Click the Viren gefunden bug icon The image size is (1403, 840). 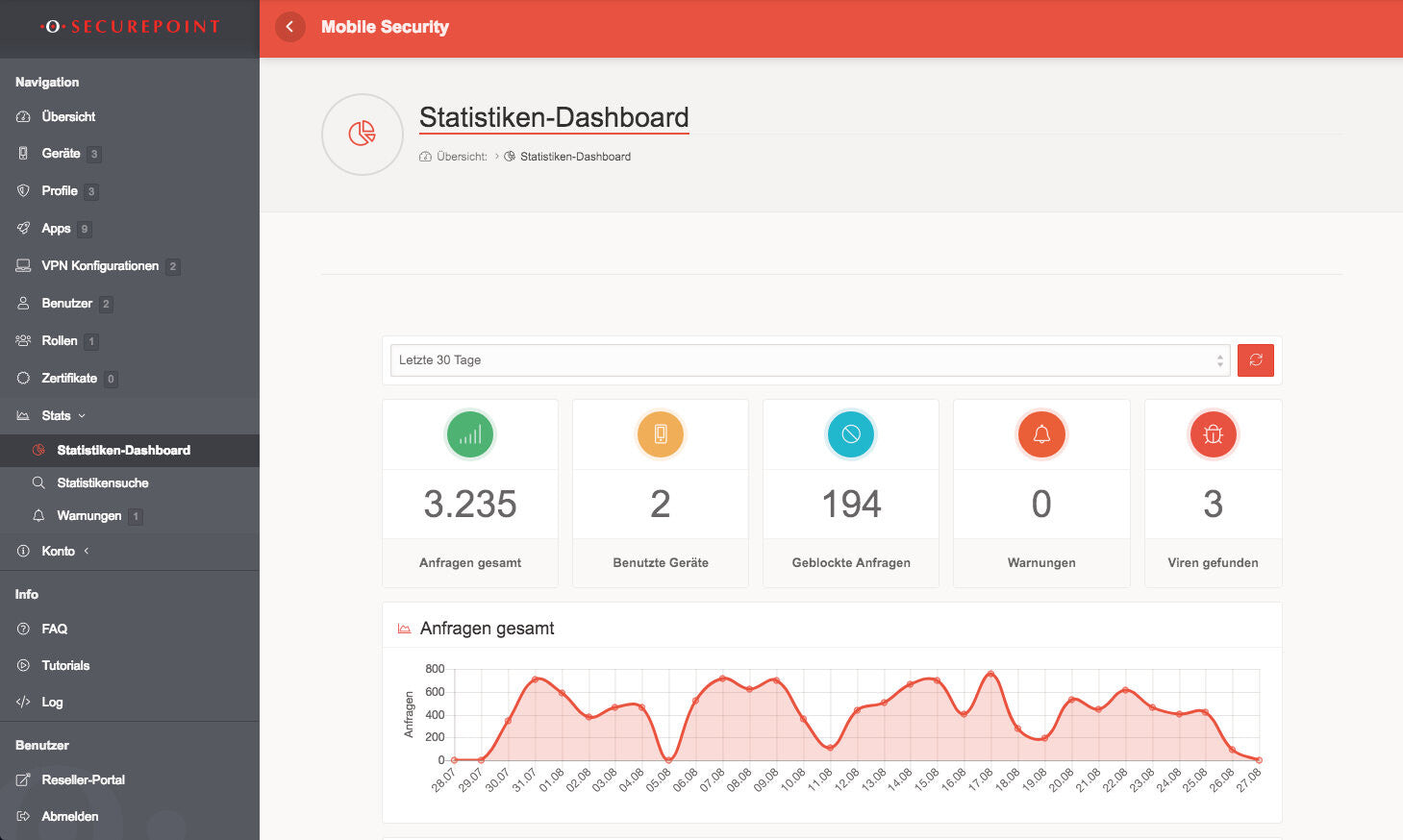(x=1213, y=434)
